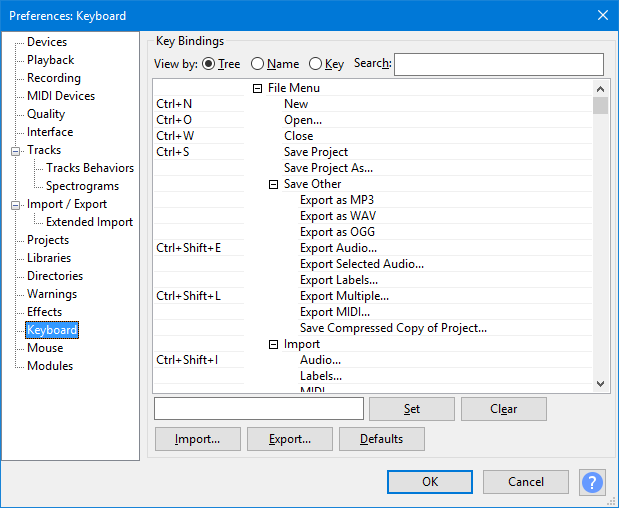Click the Export... bindings button
Viewport: 619px width, 508px height.
tap(290, 439)
